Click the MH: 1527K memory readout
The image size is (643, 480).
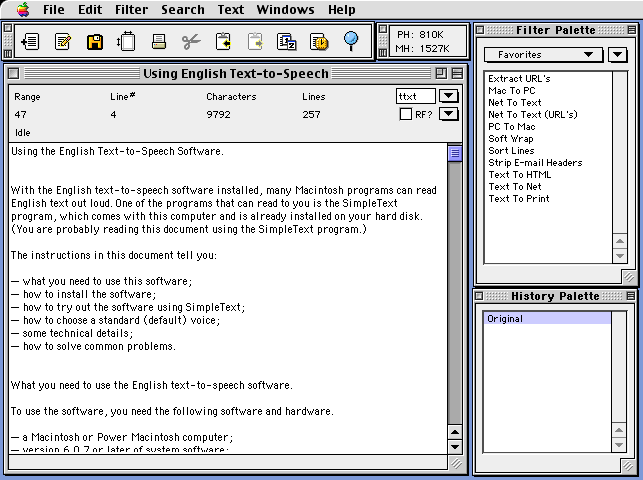(x=422, y=49)
